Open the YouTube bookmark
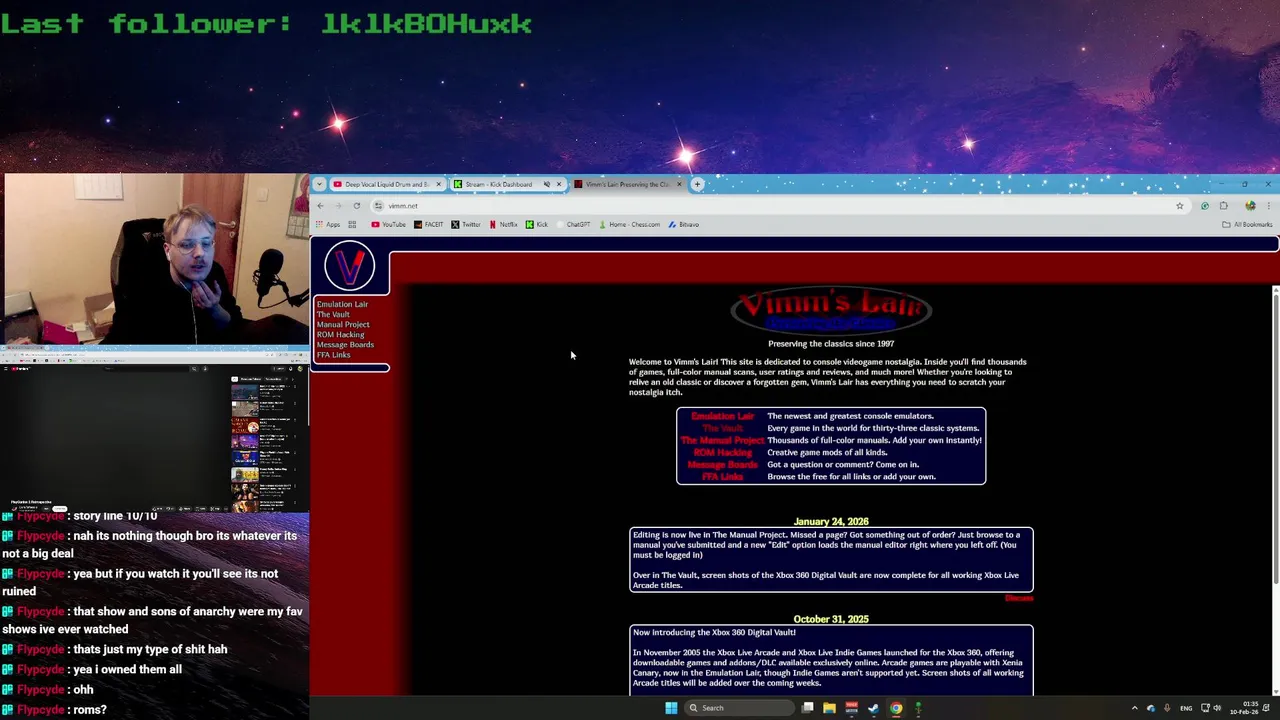This screenshot has height=720, width=1280. [x=388, y=225]
